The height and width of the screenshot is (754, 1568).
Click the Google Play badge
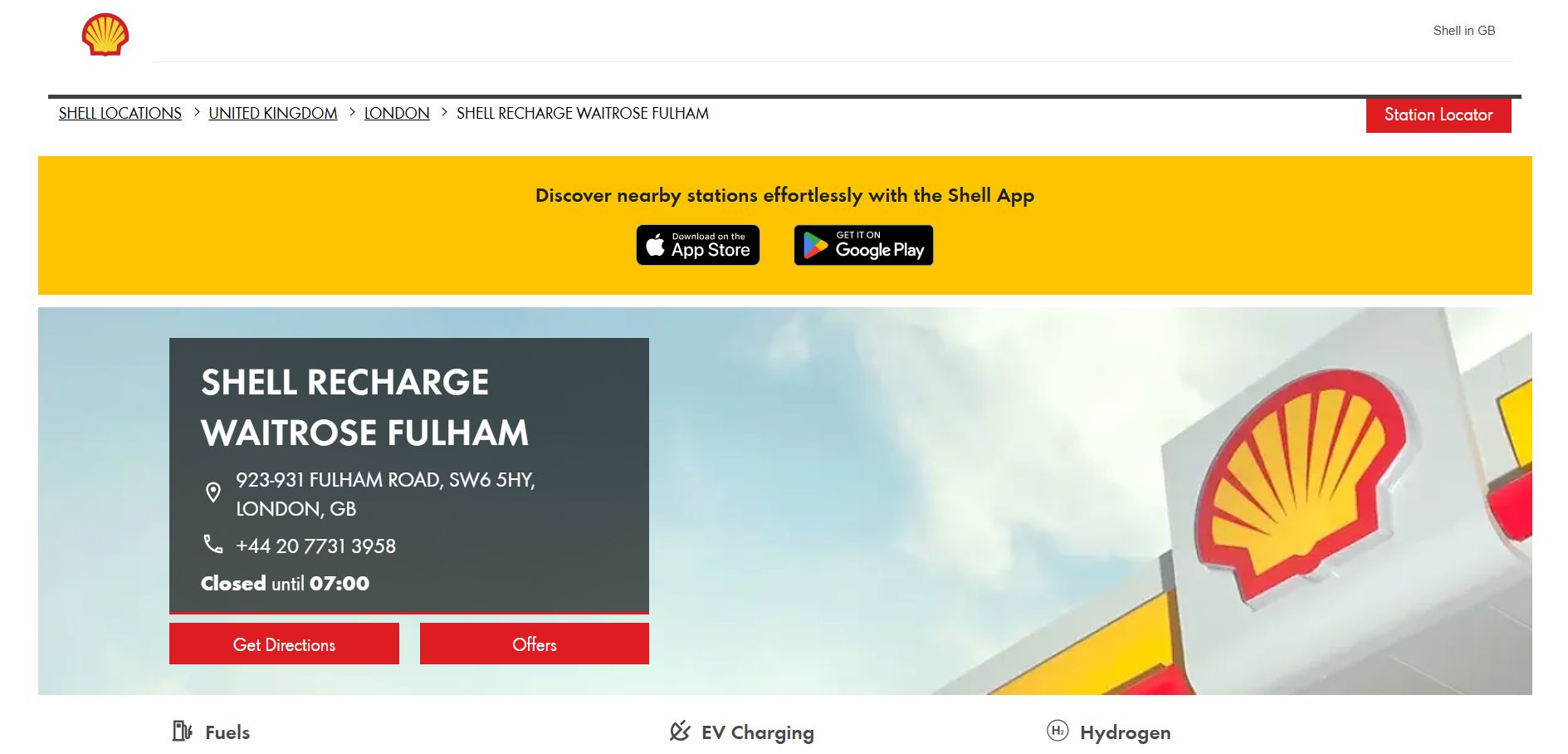click(862, 244)
